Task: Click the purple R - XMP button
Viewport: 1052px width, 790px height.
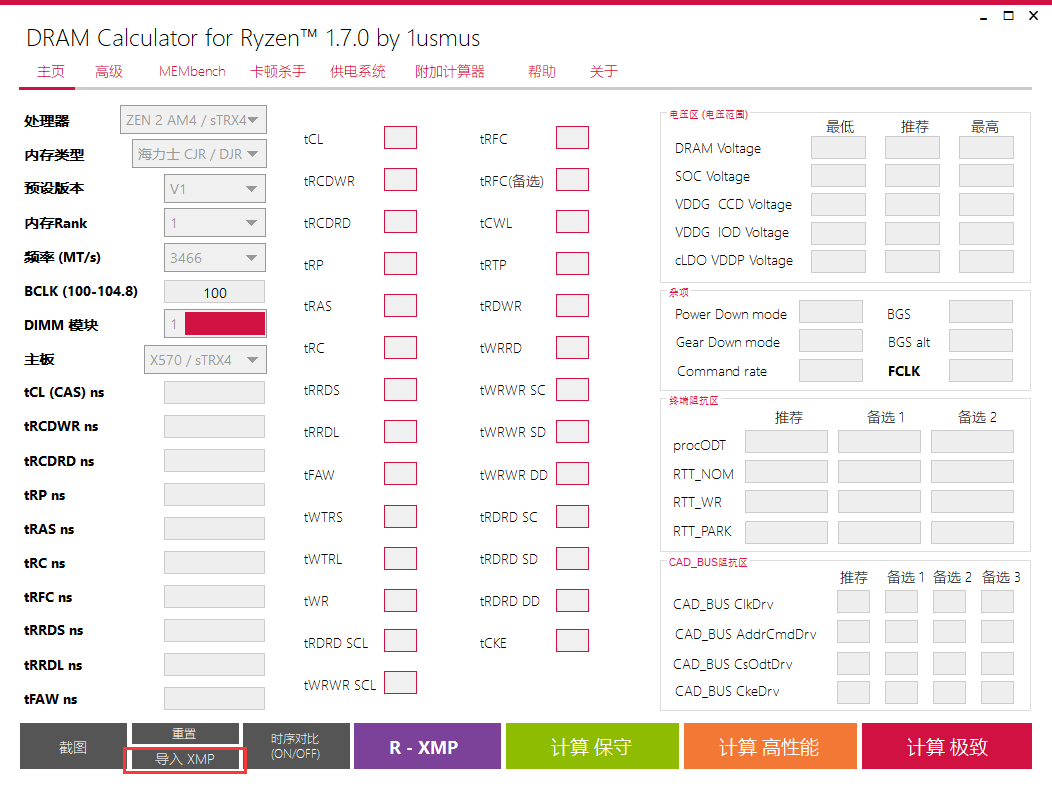Action: 427,746
